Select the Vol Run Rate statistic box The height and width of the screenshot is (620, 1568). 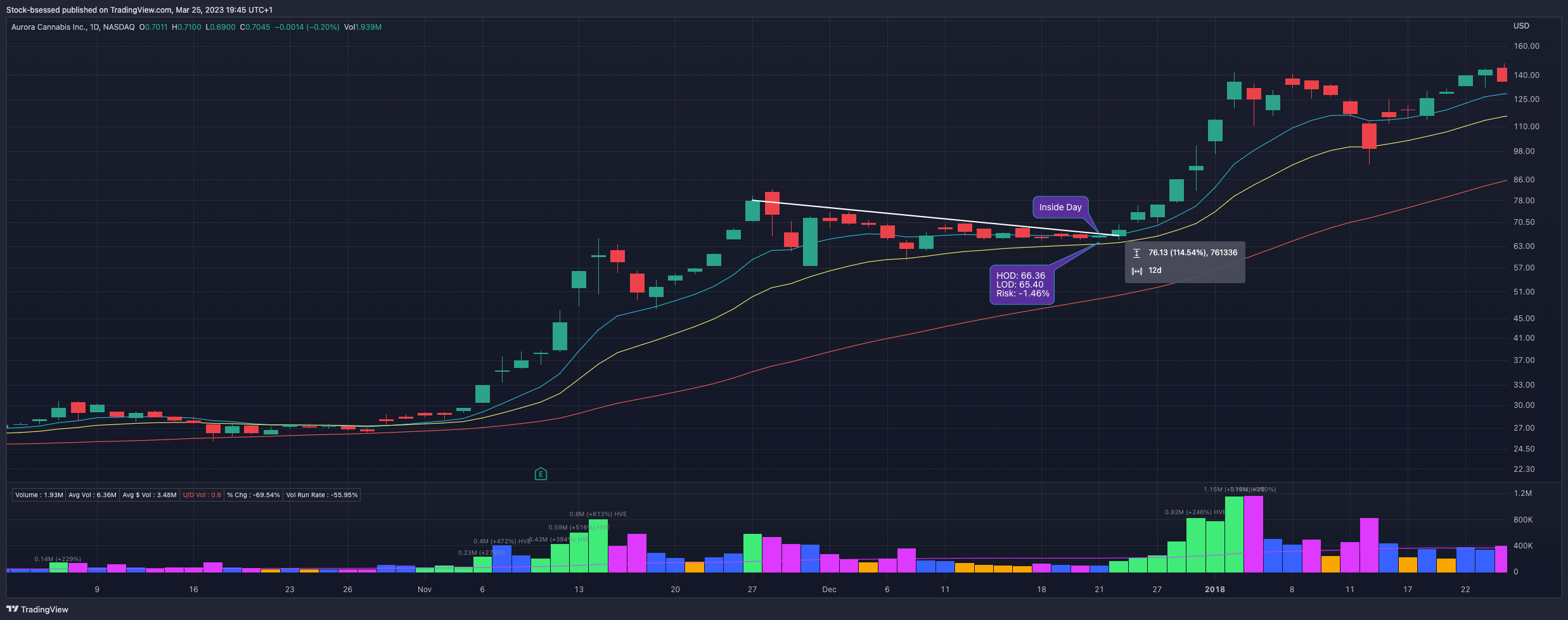tap(322, 495)
